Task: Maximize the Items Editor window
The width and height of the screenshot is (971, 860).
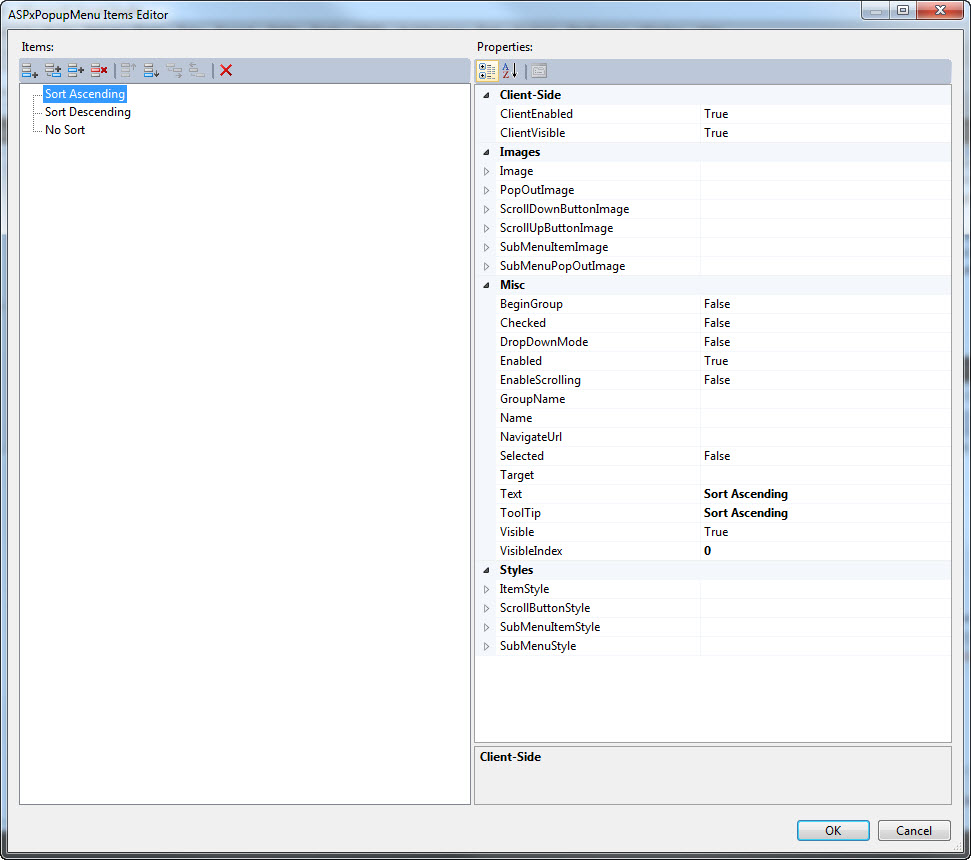Action: pos(903,10)
